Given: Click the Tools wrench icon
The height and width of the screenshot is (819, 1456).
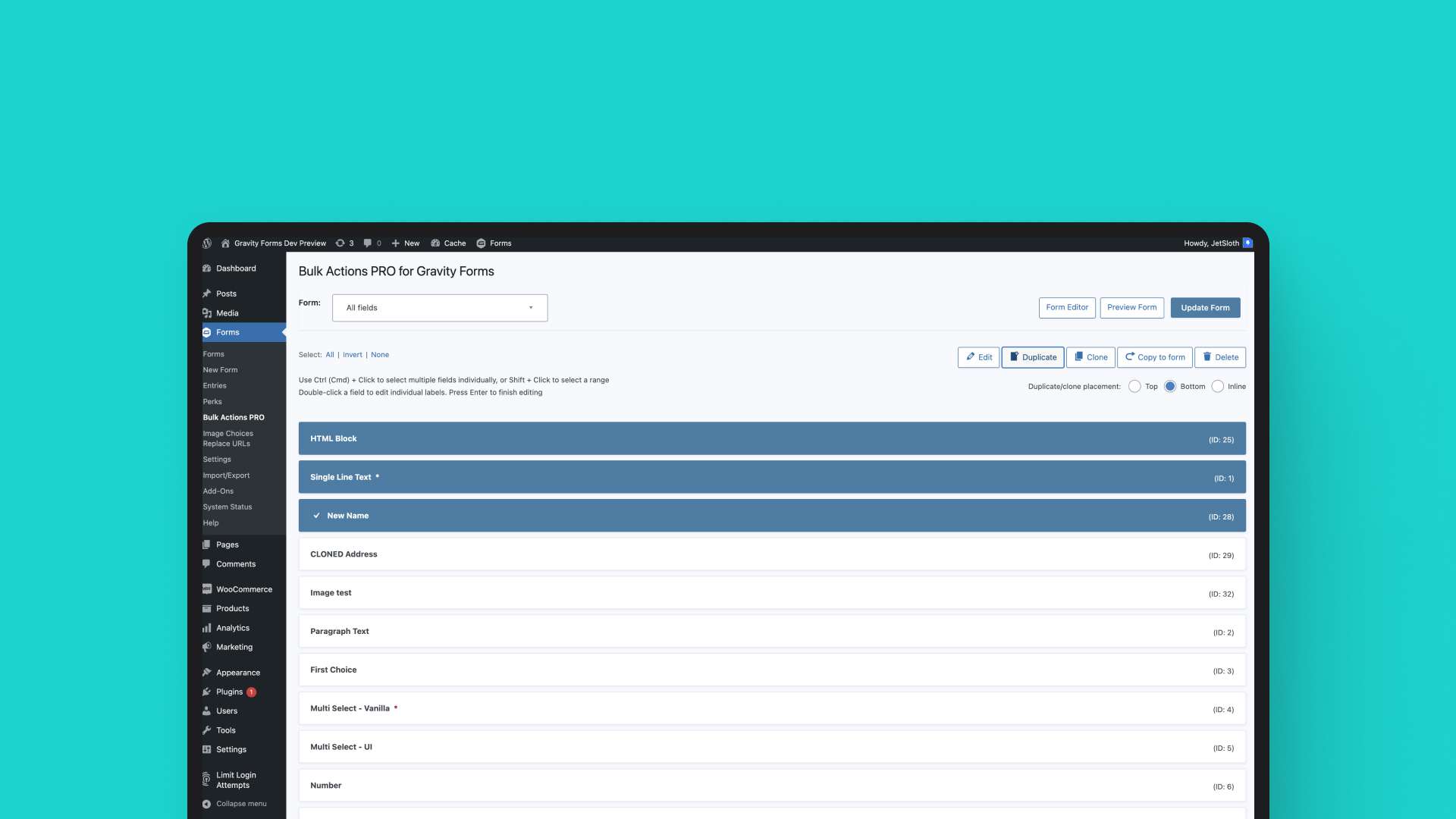Looking at the screenshot, I should coord(206,730).
